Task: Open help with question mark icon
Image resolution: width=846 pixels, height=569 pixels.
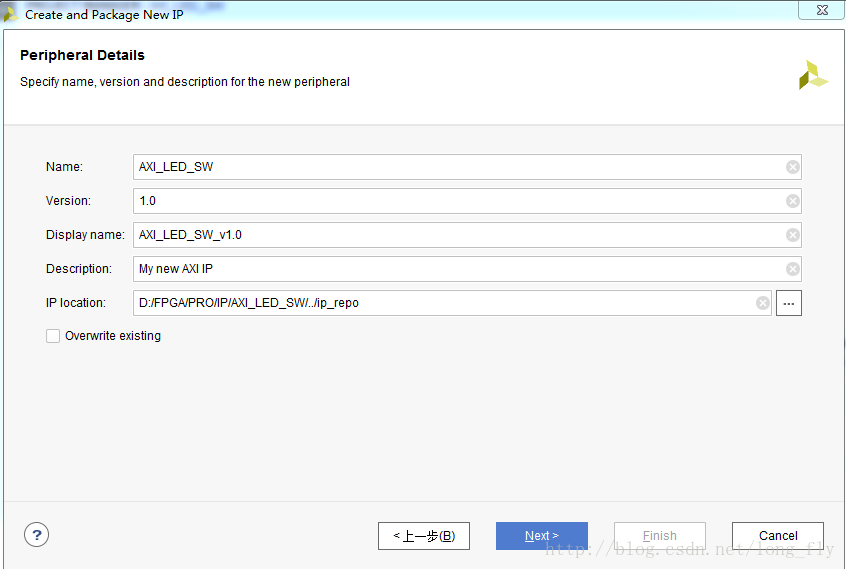Action: 36,535
